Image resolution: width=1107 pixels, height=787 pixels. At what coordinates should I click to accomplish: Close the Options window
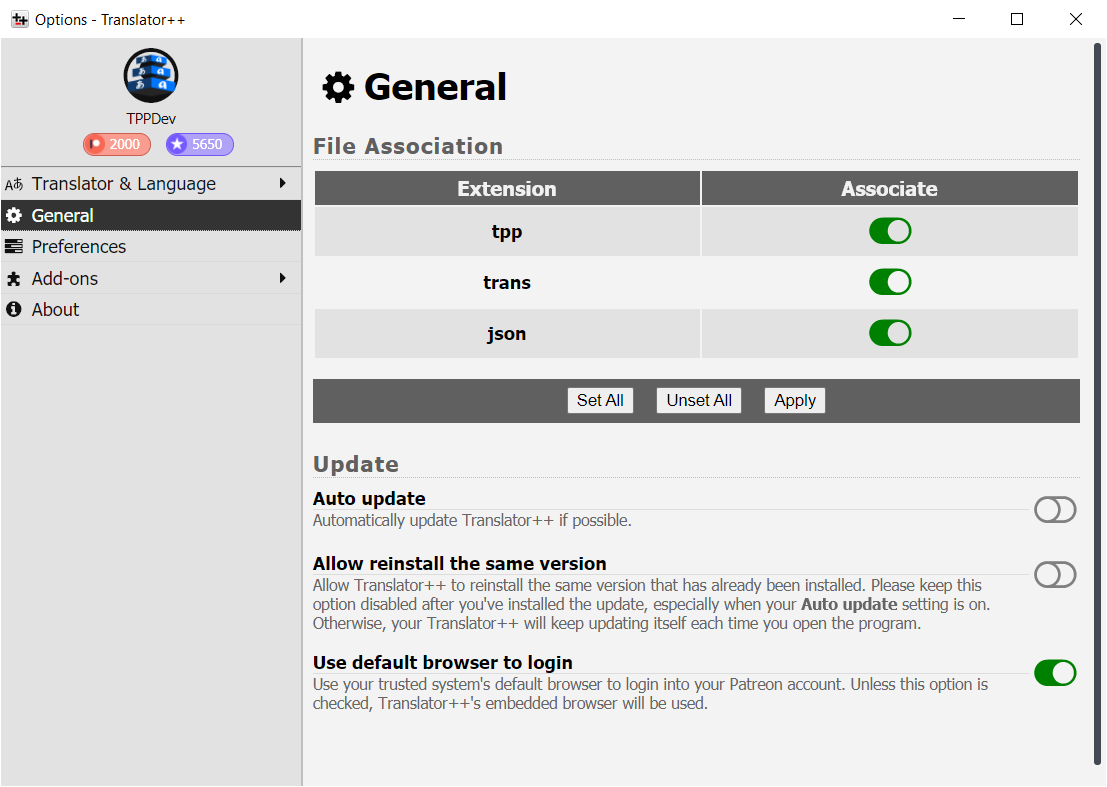(1075, 19)
